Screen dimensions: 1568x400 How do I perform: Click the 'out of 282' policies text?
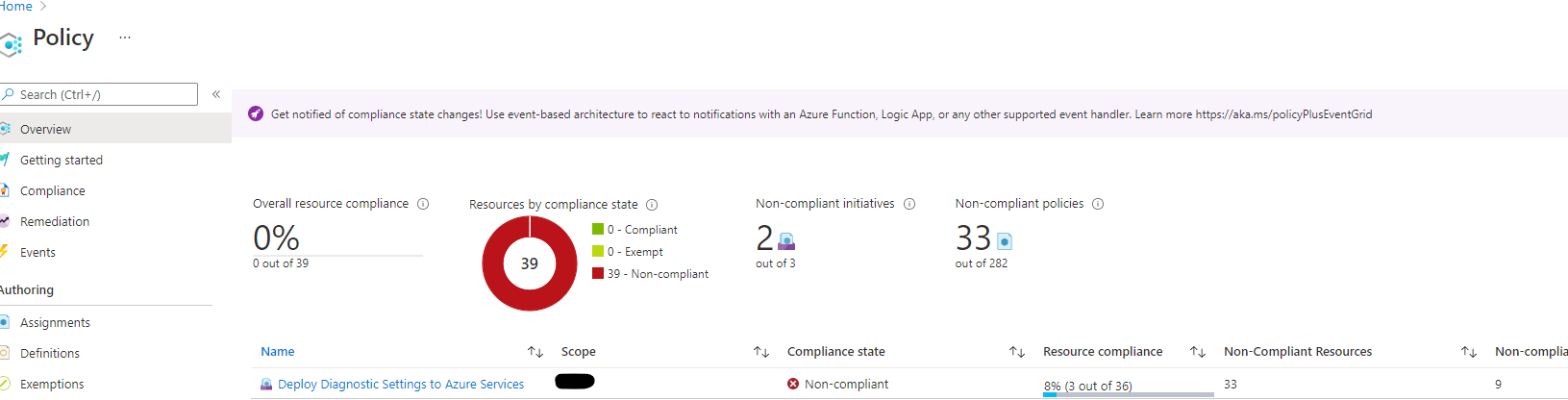pyautogui.click(x=982, y=263)
